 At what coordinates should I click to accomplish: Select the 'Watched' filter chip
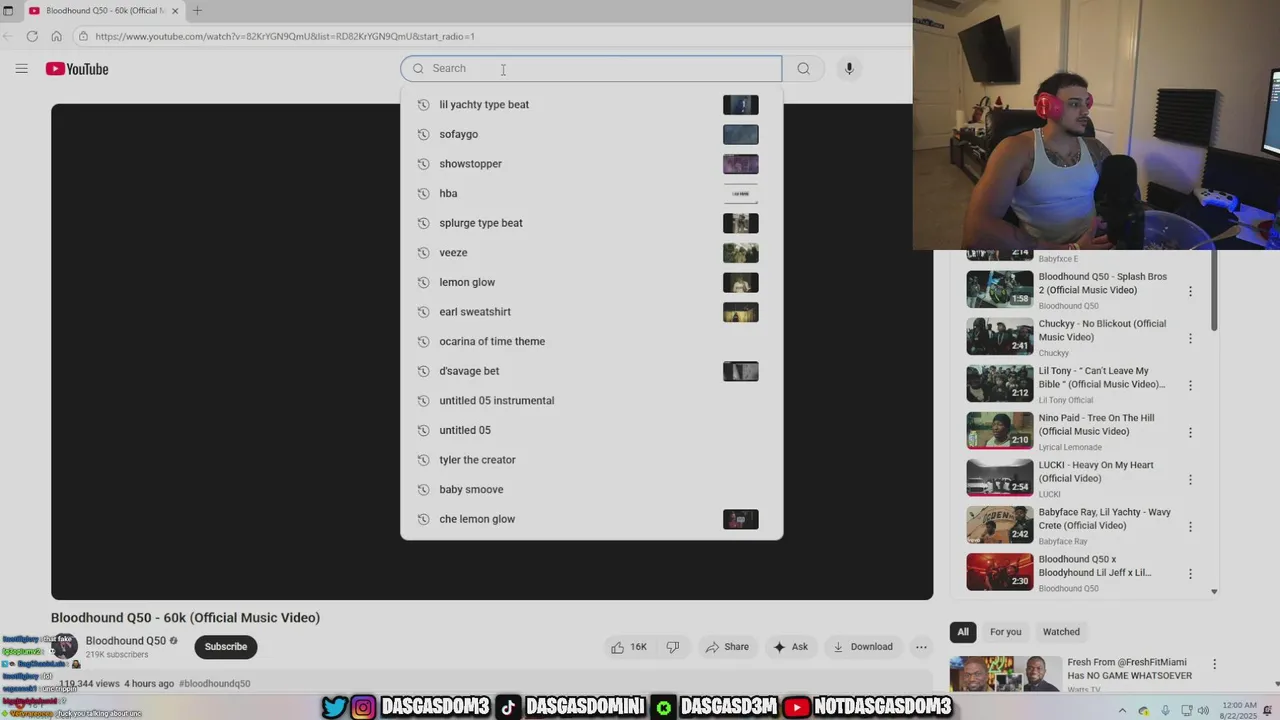pyautogui.click(x=1061, y=632)
